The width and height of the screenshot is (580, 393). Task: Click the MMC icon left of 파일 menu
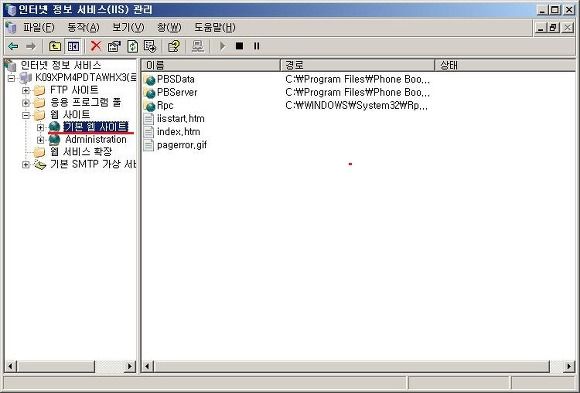(11, 27)
